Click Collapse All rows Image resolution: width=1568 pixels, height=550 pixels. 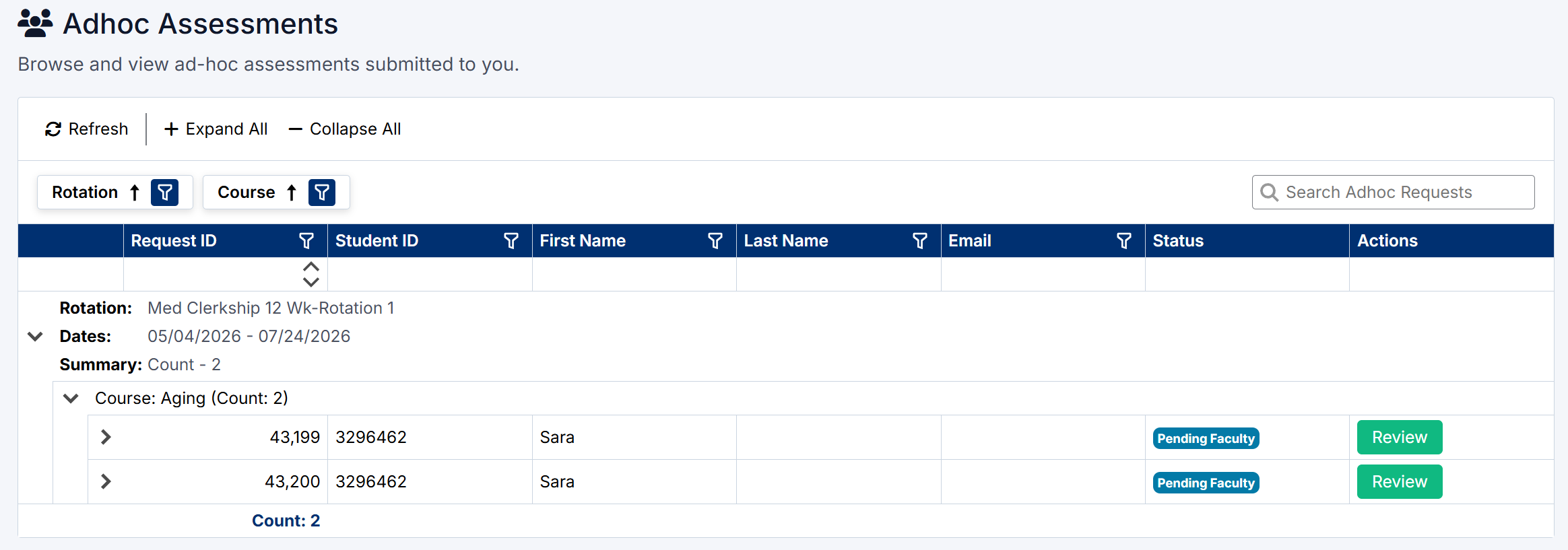345,129
